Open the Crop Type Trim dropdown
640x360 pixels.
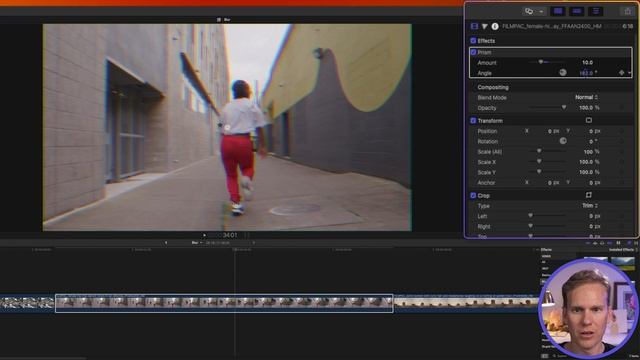pos(590,206)
